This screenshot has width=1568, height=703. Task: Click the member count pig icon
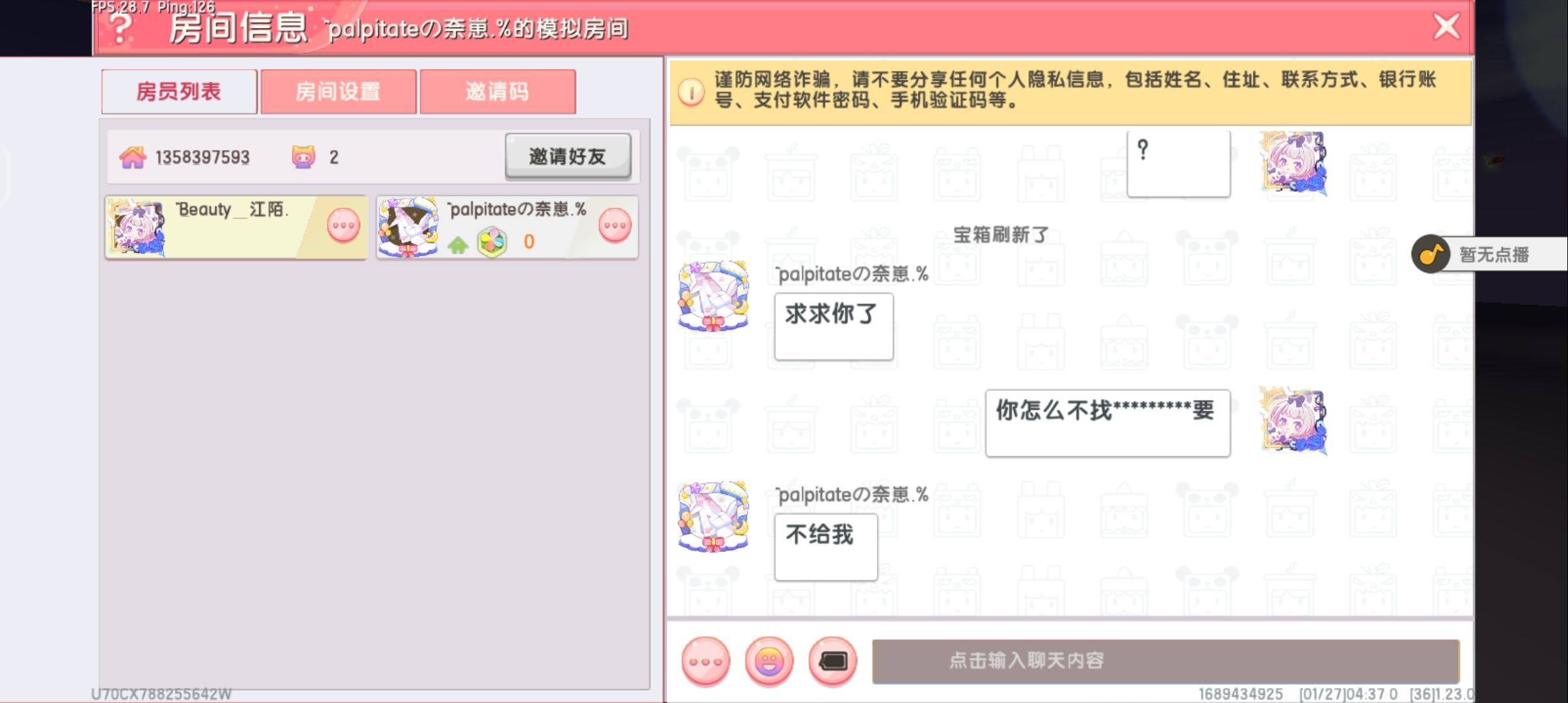coord(303,156)
